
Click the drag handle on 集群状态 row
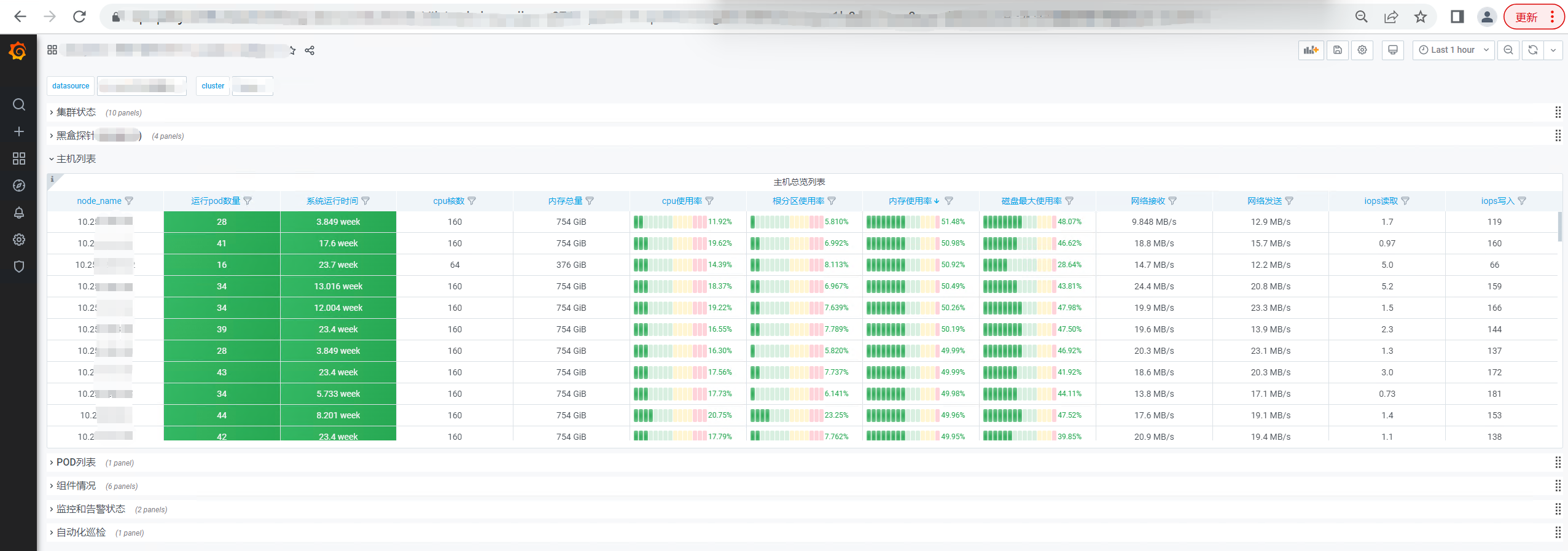point(1558,112)
